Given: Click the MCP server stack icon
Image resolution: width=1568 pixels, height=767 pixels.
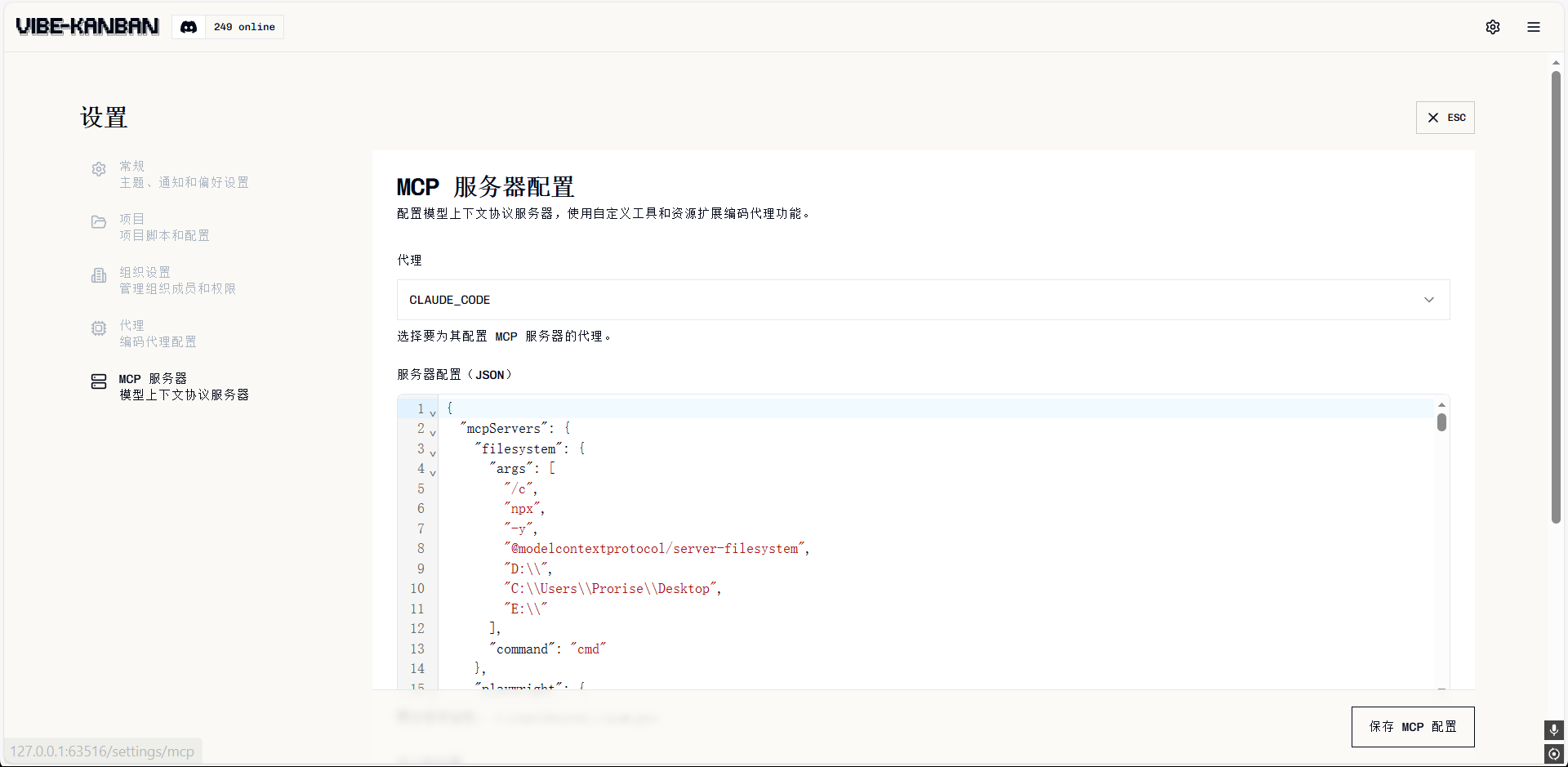Looking at the screenshot, I should 99,381.
